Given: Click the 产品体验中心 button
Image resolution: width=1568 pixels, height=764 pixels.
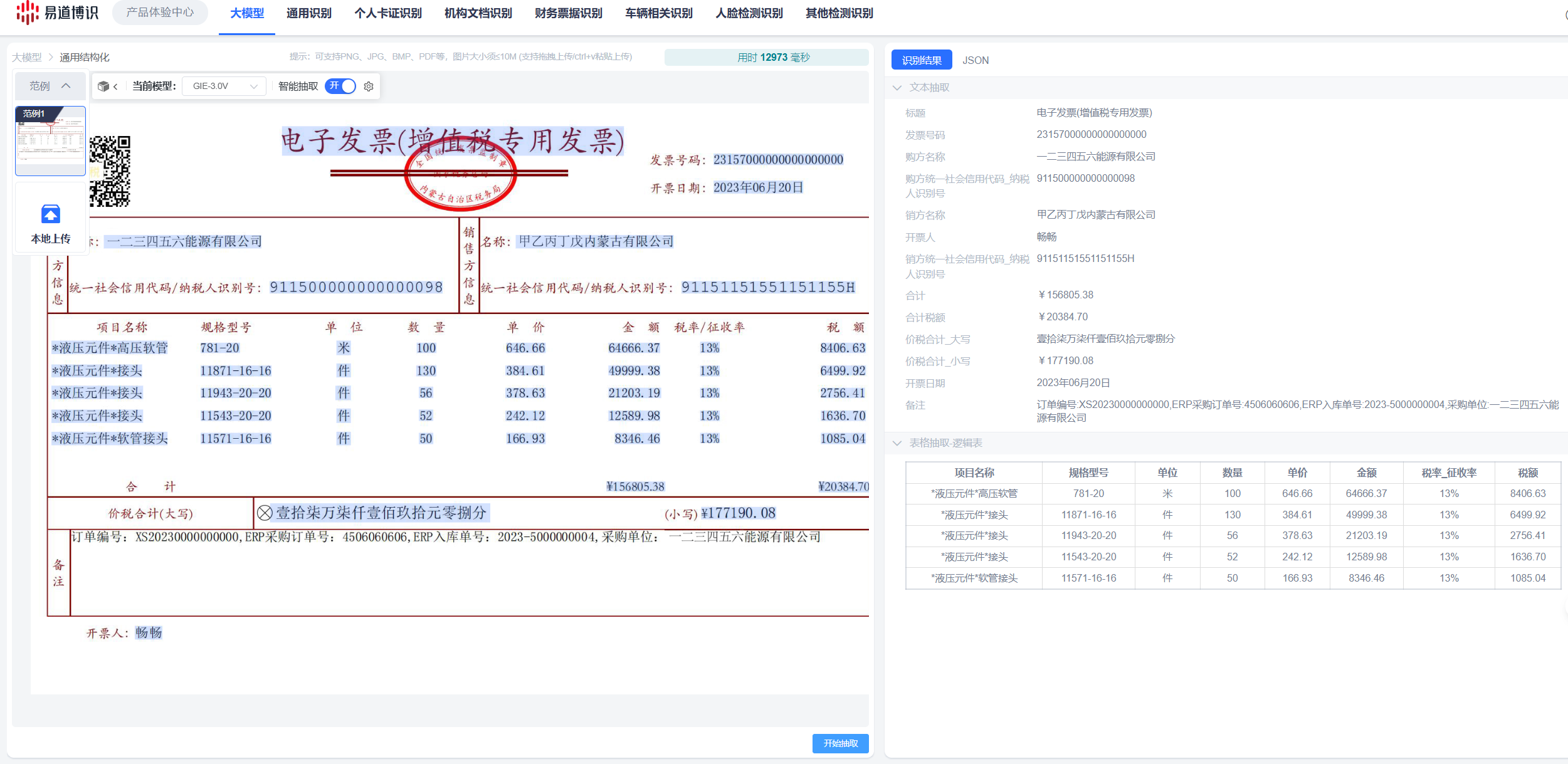Looking at the screenshot, I should [160, 13].
